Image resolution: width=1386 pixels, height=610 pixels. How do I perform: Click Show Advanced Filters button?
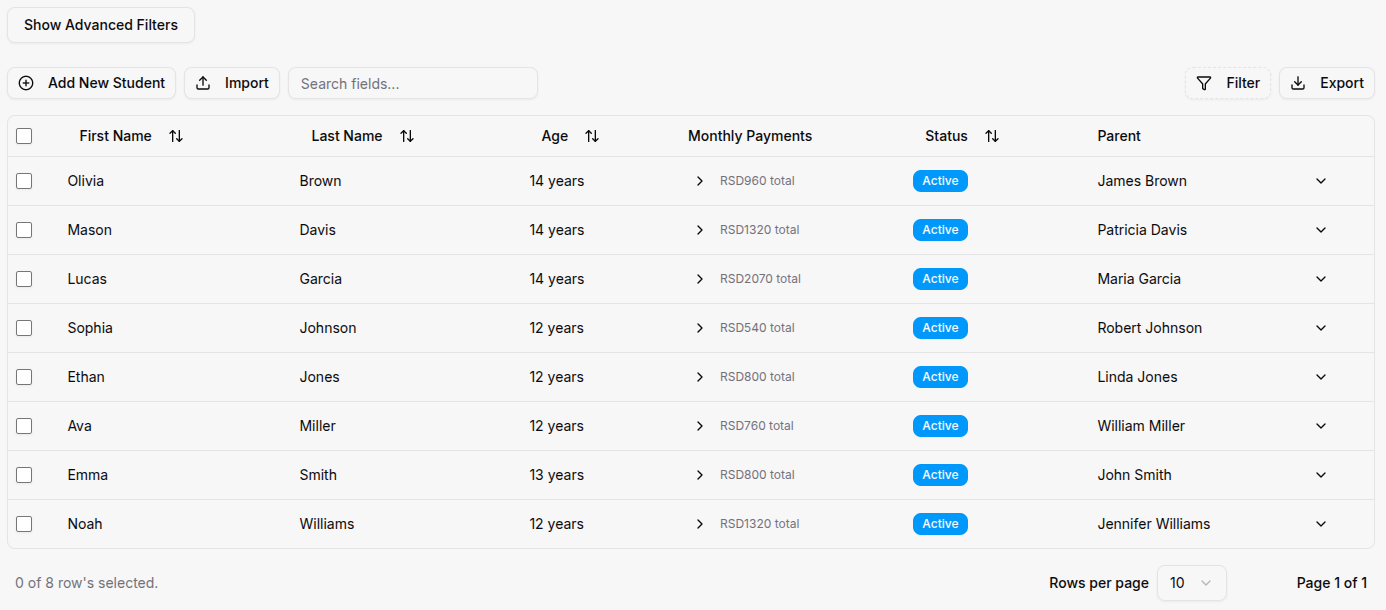point(101,25)
